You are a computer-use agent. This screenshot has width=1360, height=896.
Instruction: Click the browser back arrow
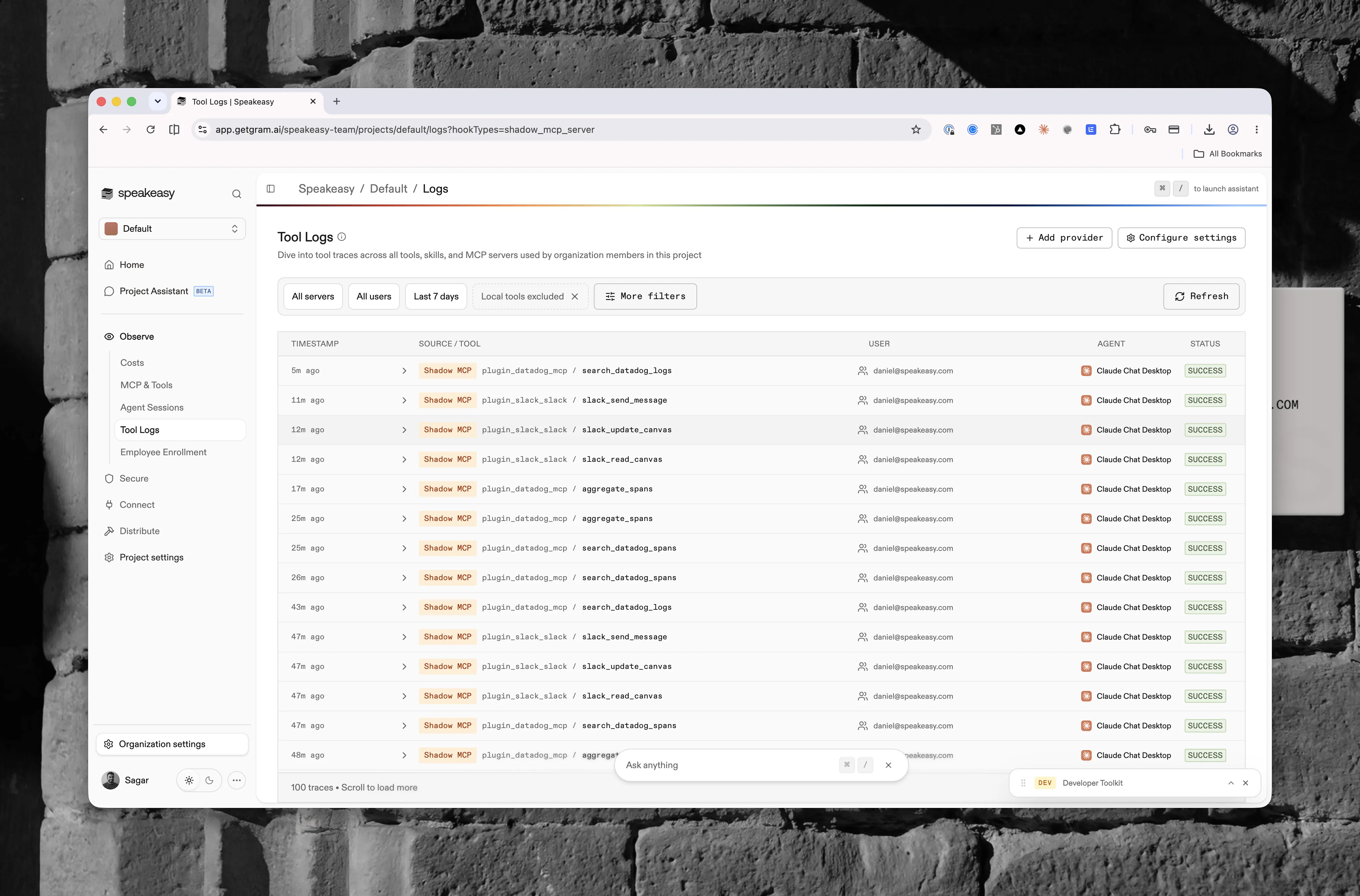tap(103, 130)
